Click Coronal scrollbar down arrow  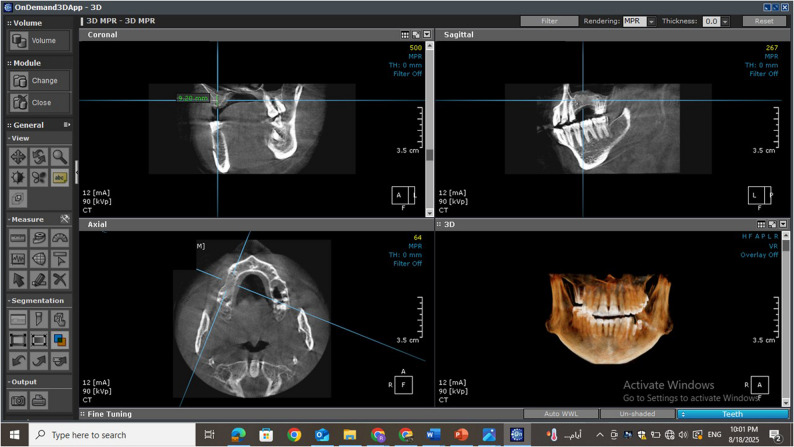[429, 213]
